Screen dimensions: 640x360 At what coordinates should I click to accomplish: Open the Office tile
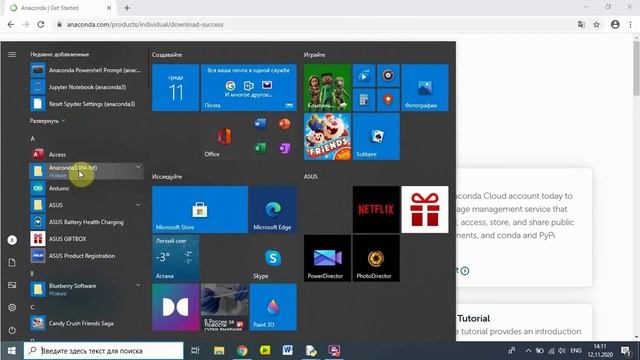pyautogui.click(x=224, y=136)
